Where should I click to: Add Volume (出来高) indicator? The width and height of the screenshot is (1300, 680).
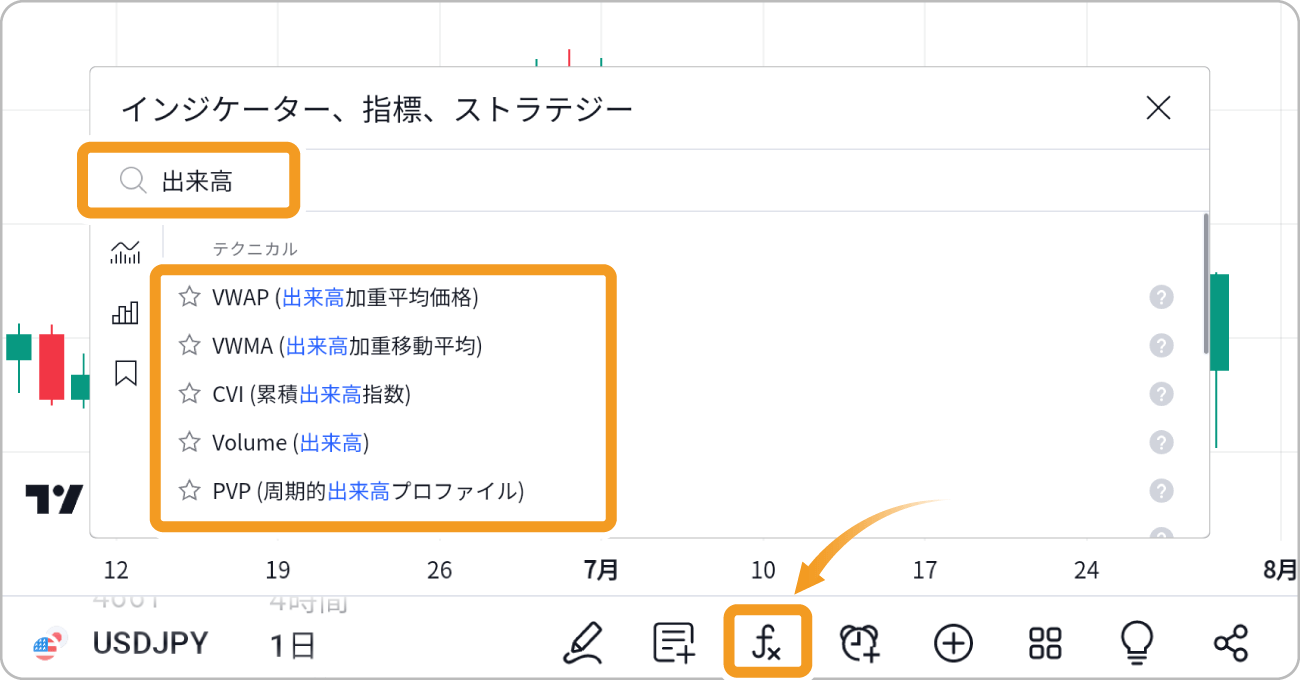291,442
